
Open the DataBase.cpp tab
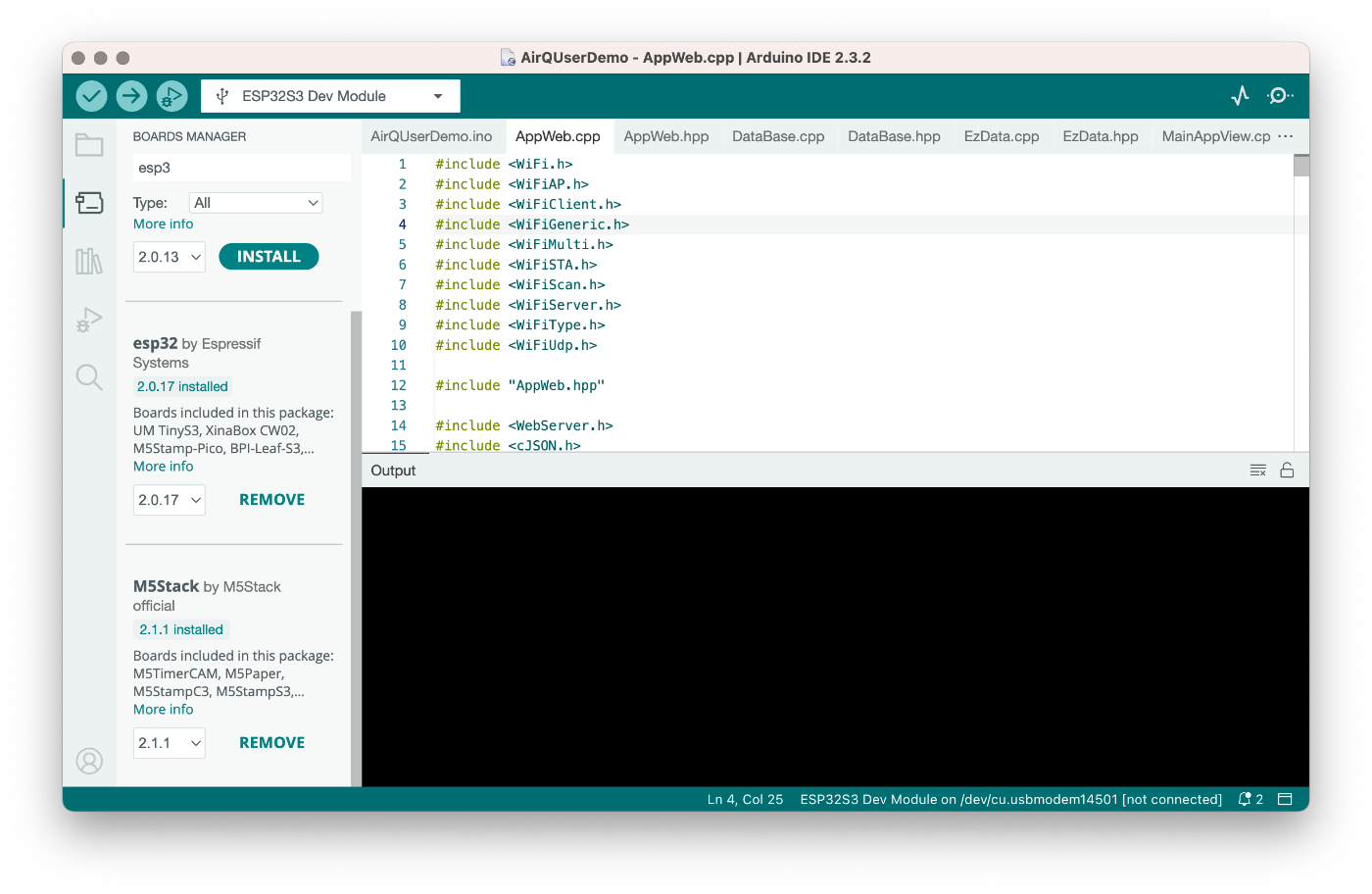[x=778, y=136]
